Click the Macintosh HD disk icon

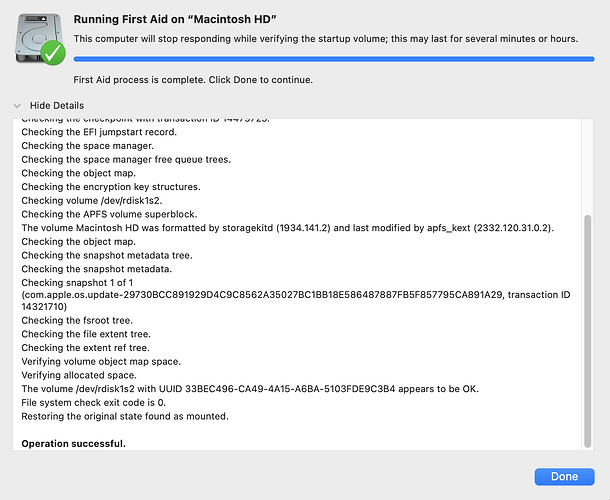(x=39, y=39)
